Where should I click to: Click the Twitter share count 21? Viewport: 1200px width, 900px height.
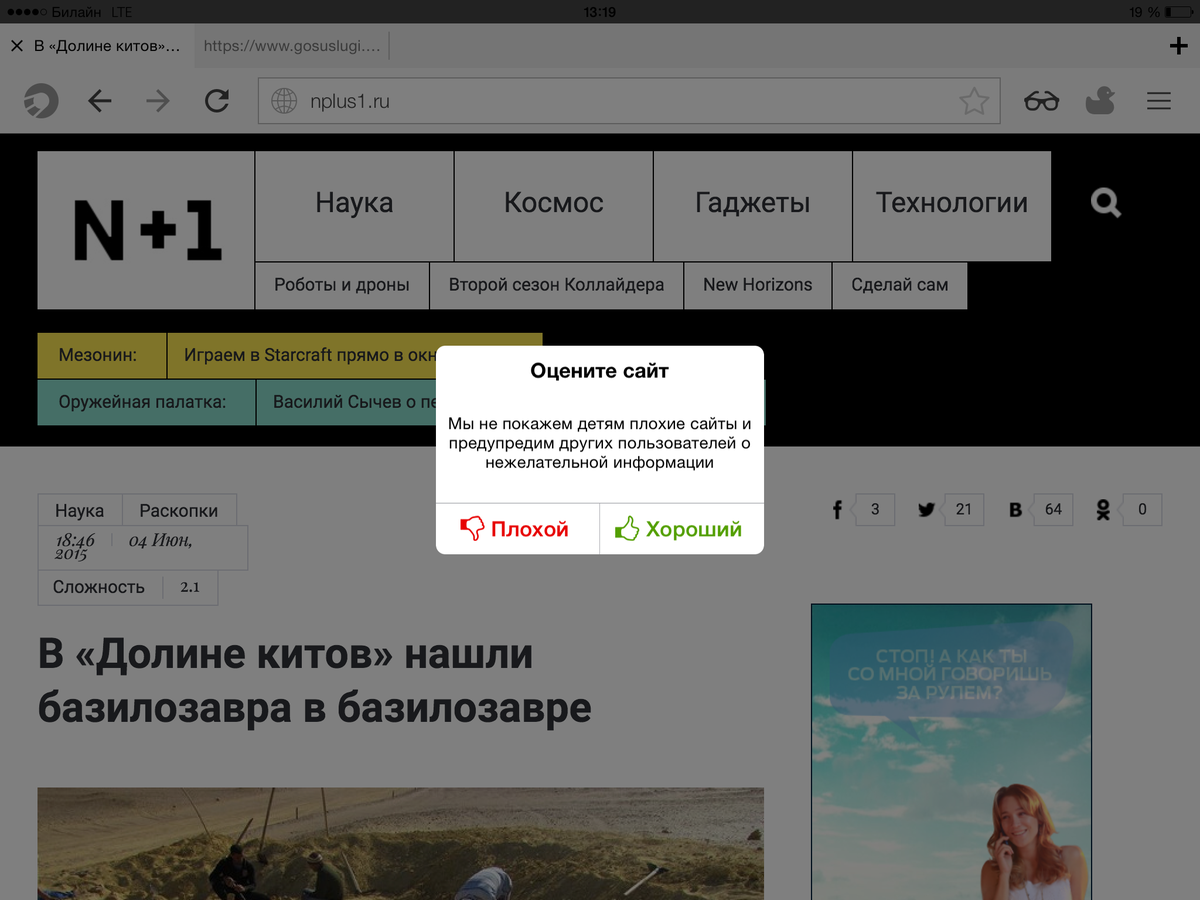coord(963,509)
